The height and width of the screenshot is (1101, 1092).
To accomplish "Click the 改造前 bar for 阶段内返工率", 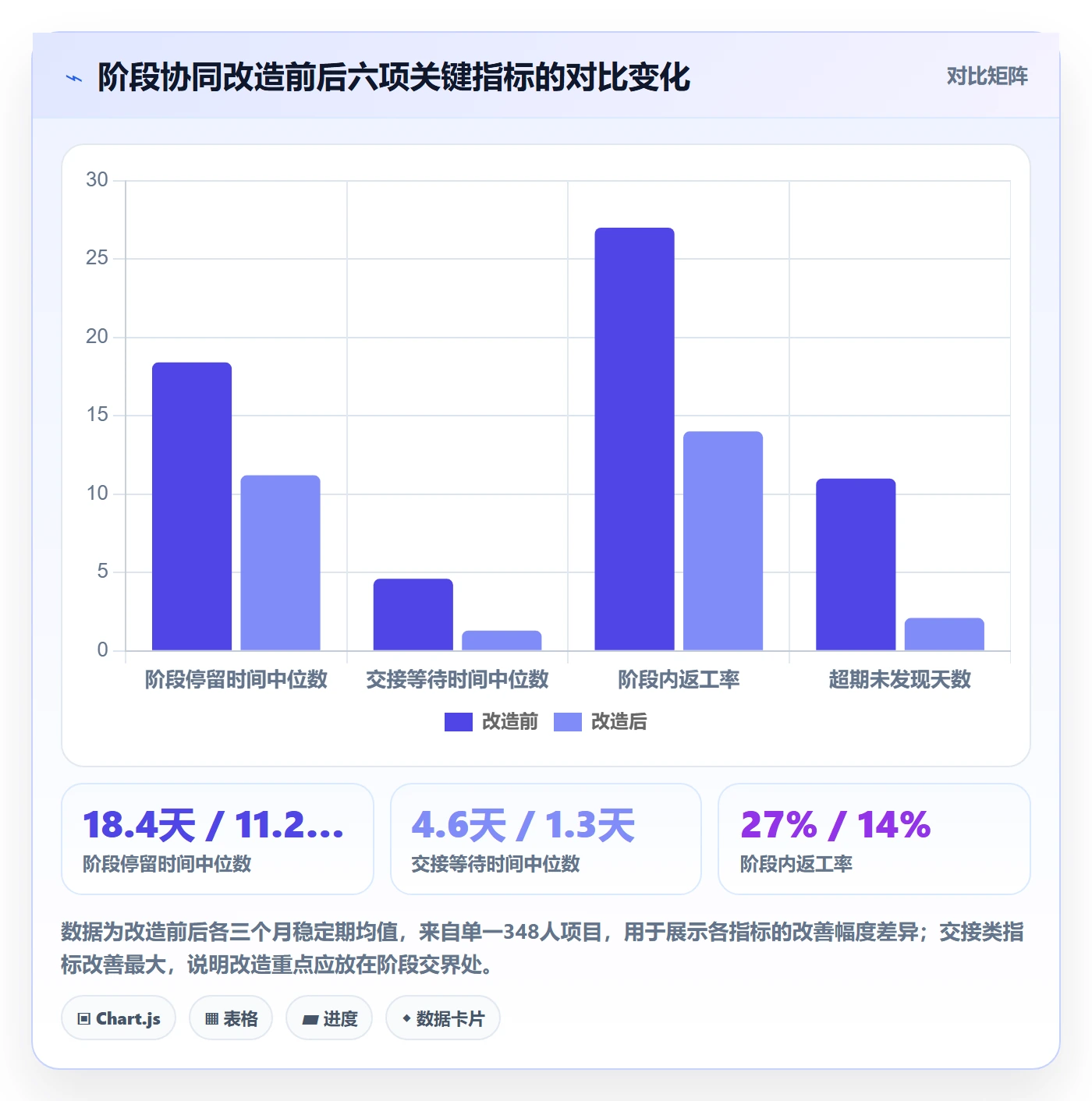I will coord(635,439).
